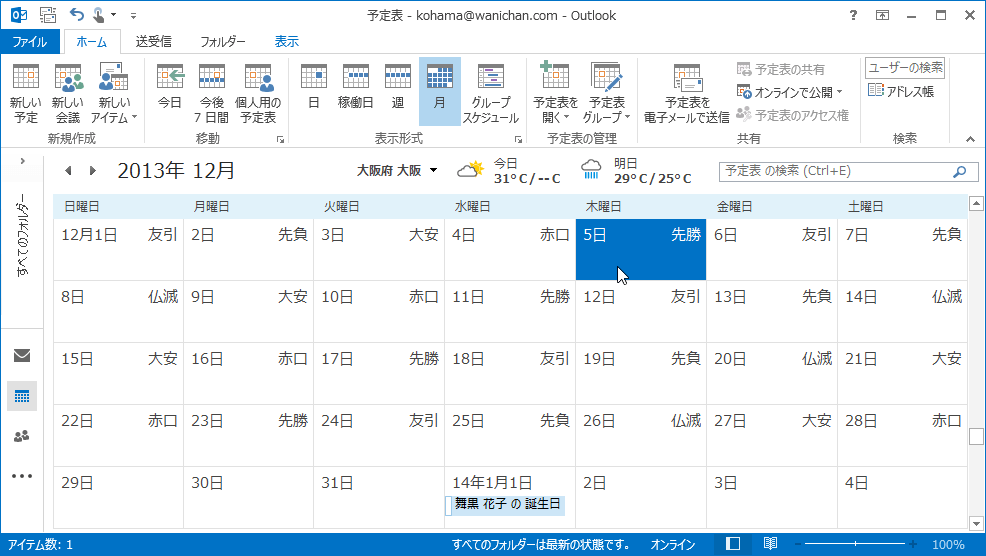
Task: Click 予定表の共有
Action: pyautogui.click(x=780, y=69)
